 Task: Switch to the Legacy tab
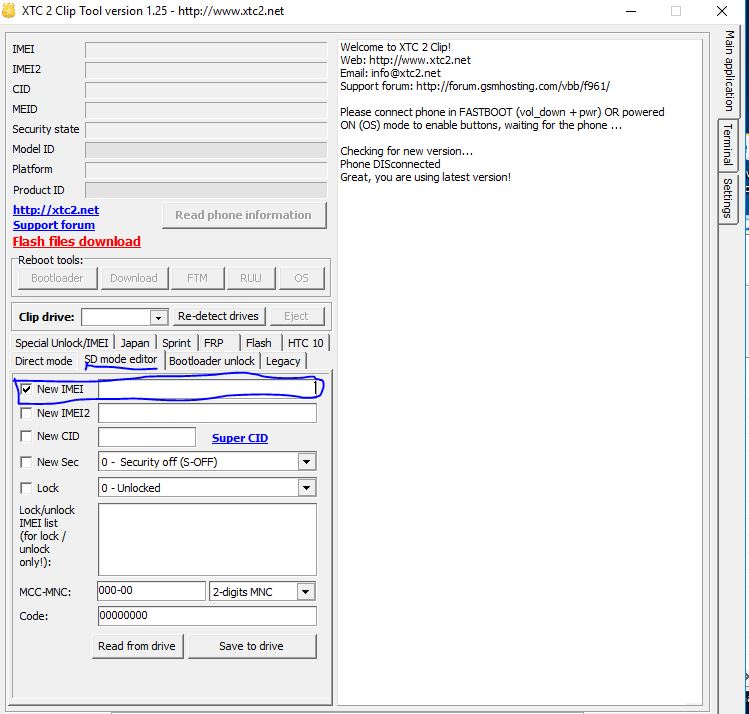coord(283,361)
